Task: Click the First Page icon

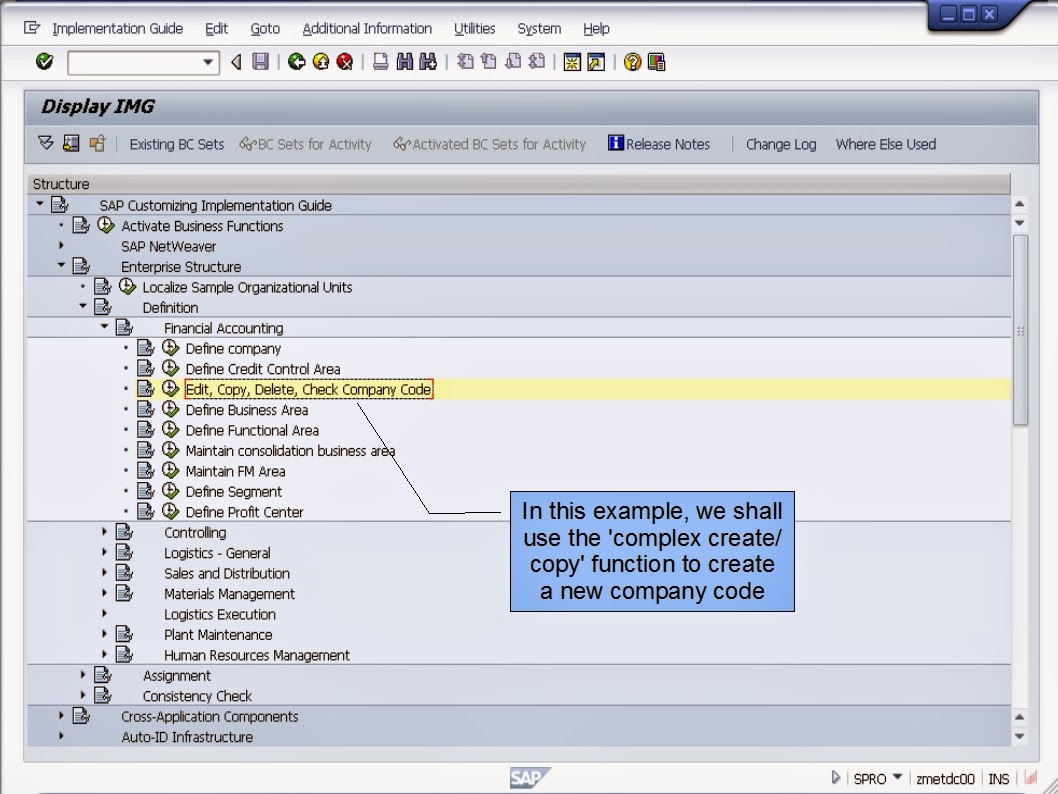Action: click(465, 62)
